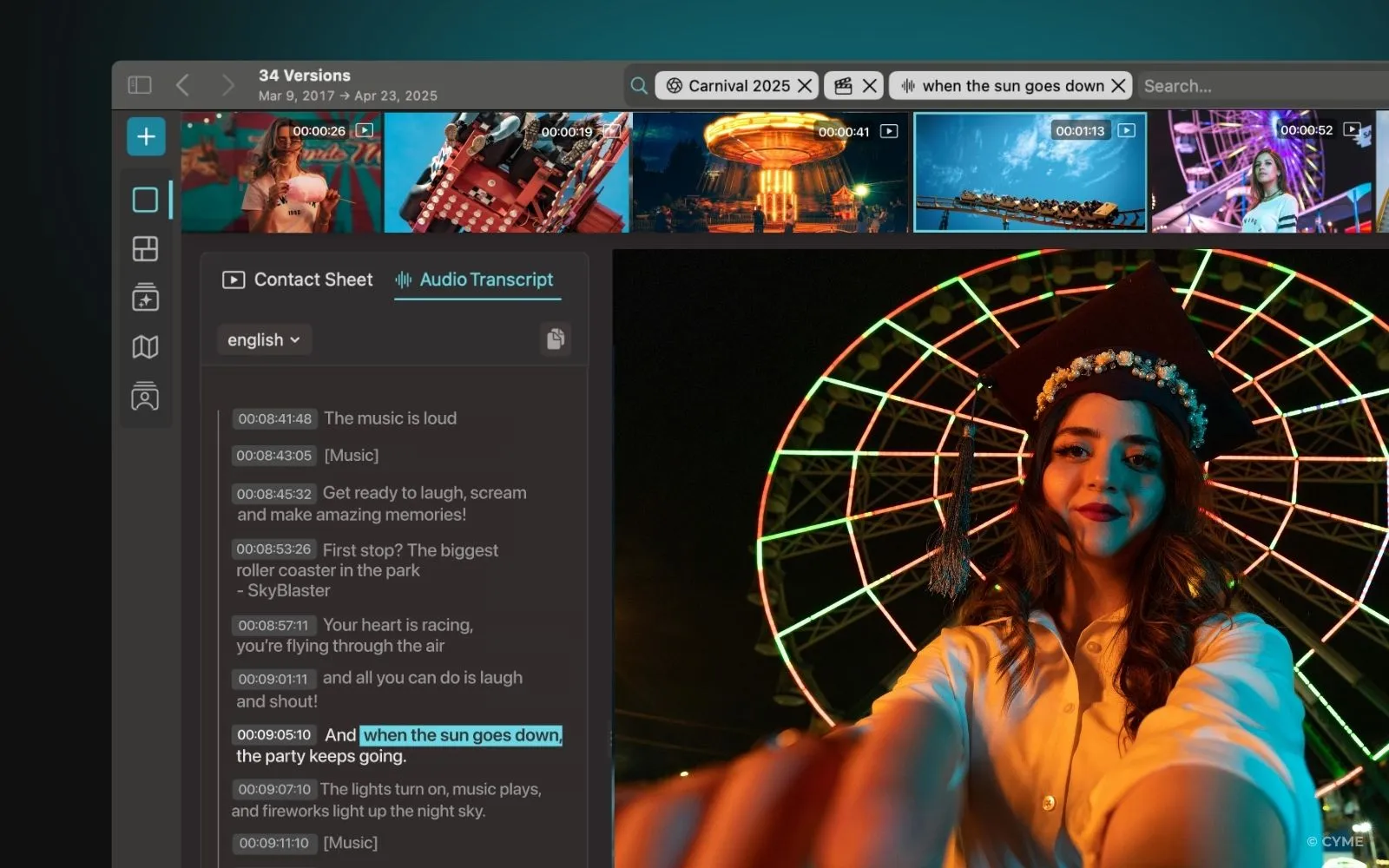Jump to timestamp 00:08:43:05
Screen dimensions: 1389x868
(274, 455)
